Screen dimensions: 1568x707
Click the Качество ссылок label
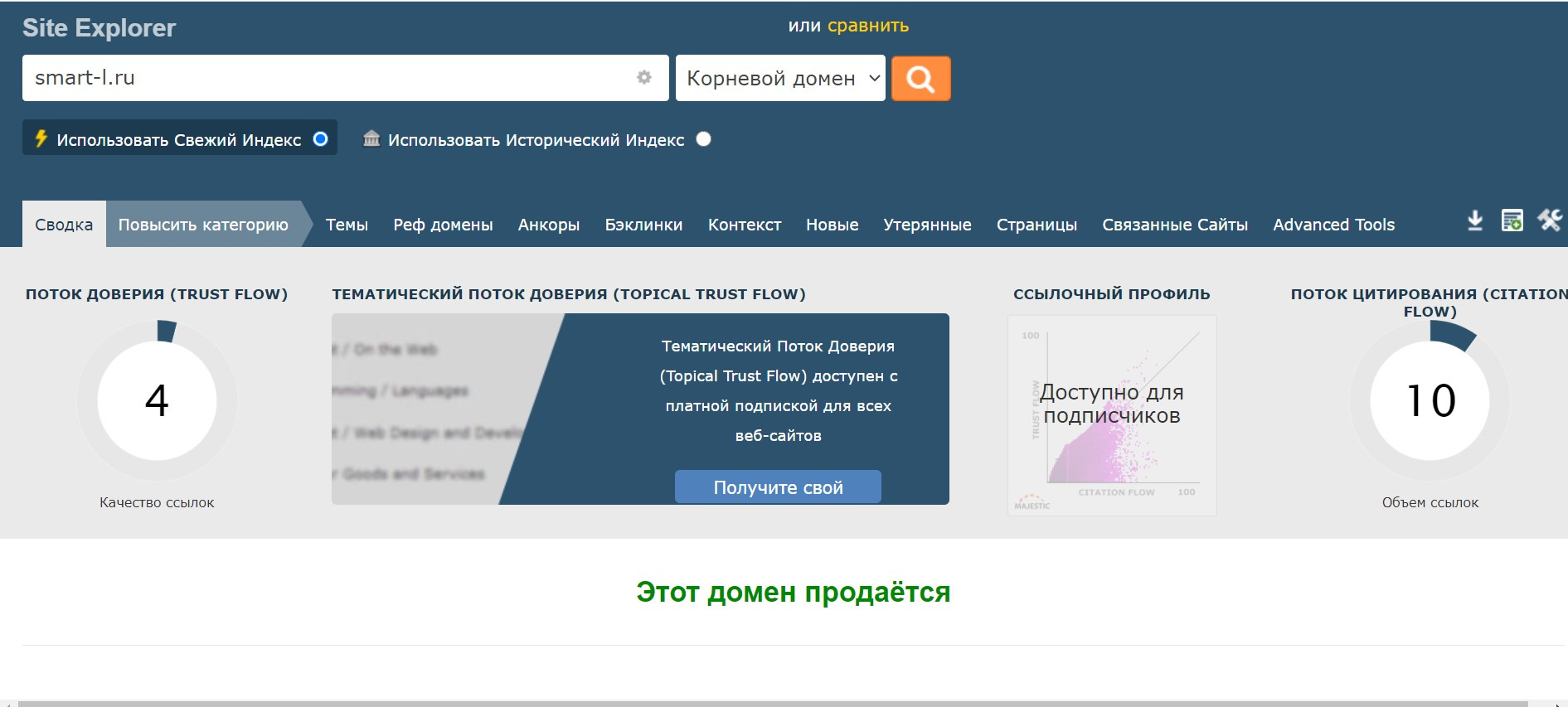(157, 502)
